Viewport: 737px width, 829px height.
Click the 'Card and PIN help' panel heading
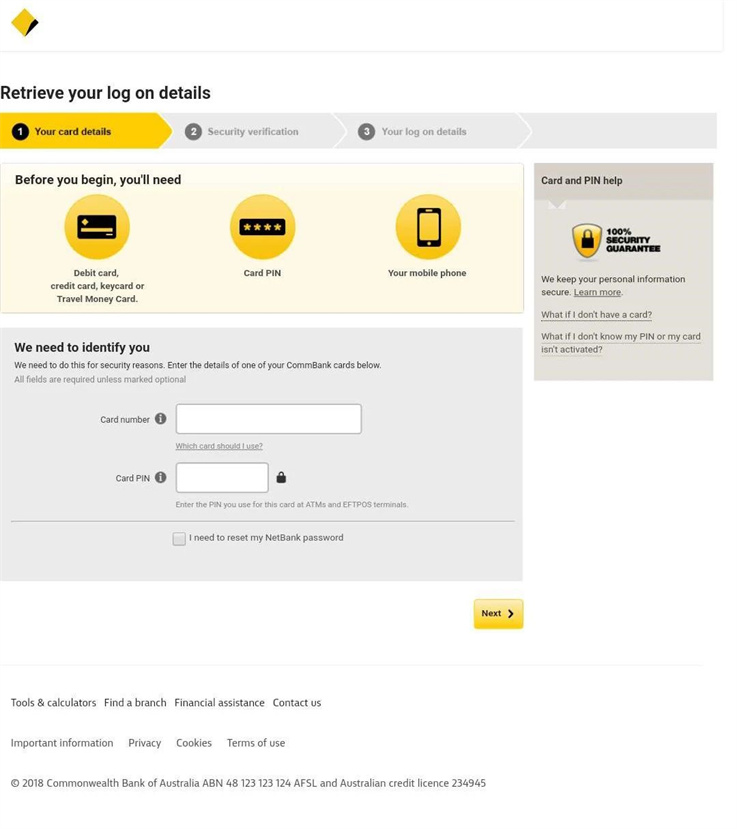point(582,180)
